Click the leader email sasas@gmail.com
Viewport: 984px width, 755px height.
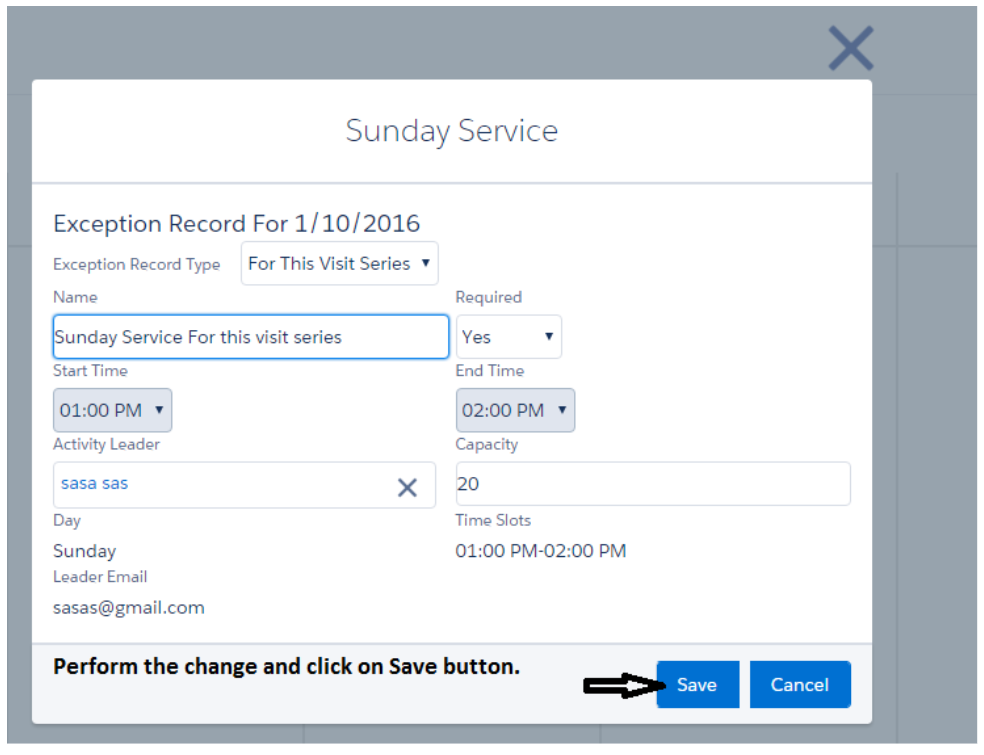[x=128, y=607]
